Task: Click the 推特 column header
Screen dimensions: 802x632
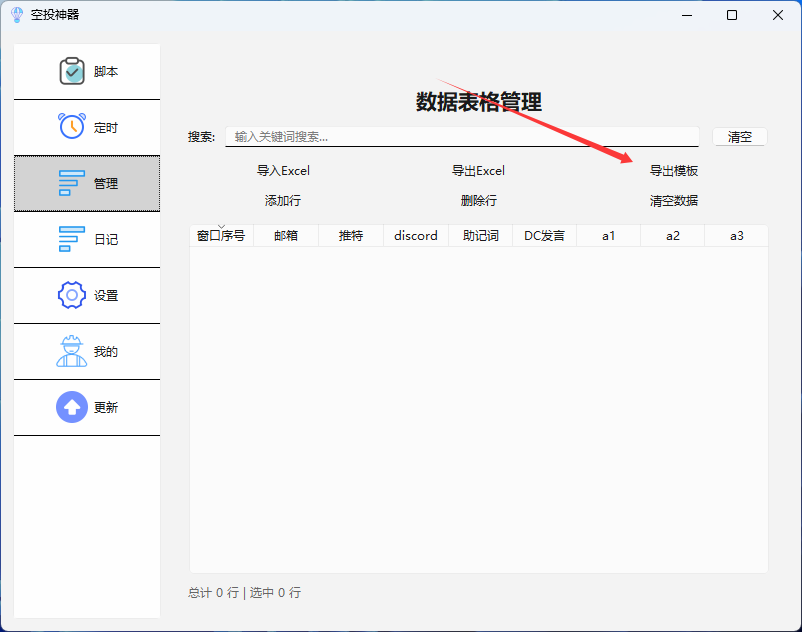Action: tap(350, 235)
